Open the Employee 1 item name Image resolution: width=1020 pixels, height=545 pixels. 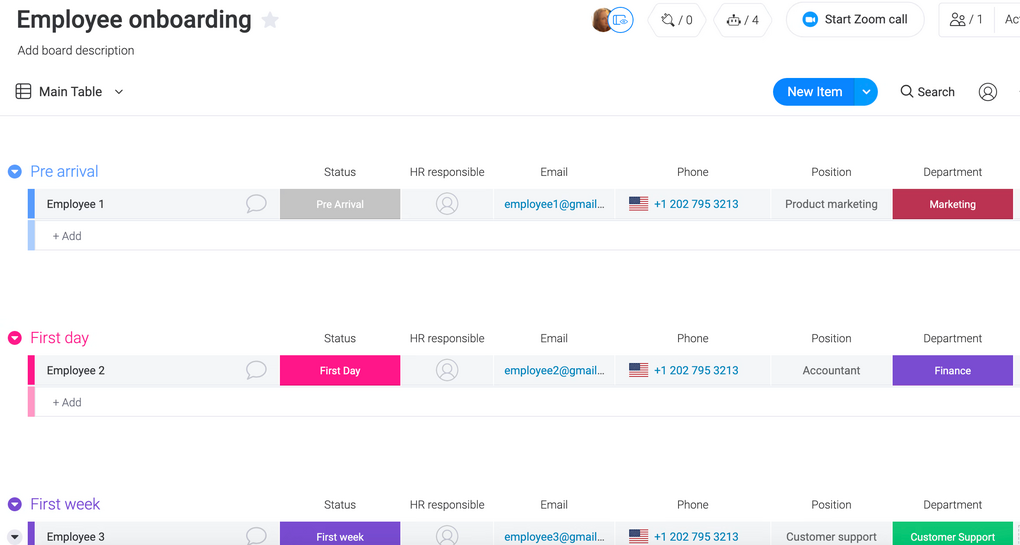coord(75,204)
